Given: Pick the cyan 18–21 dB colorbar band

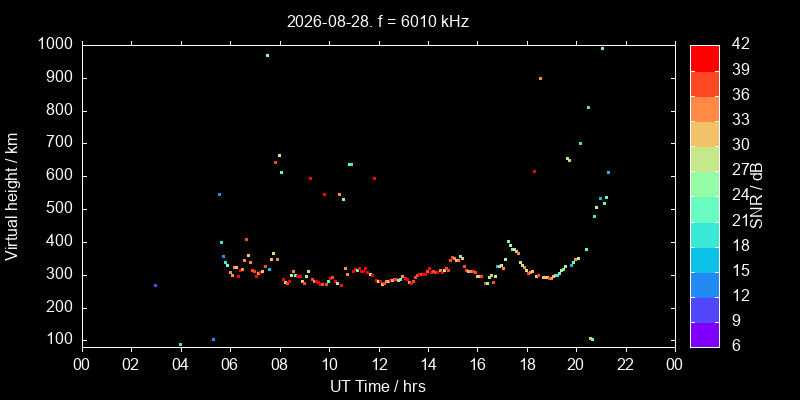Looking at the screenshot, I should 705,234.
